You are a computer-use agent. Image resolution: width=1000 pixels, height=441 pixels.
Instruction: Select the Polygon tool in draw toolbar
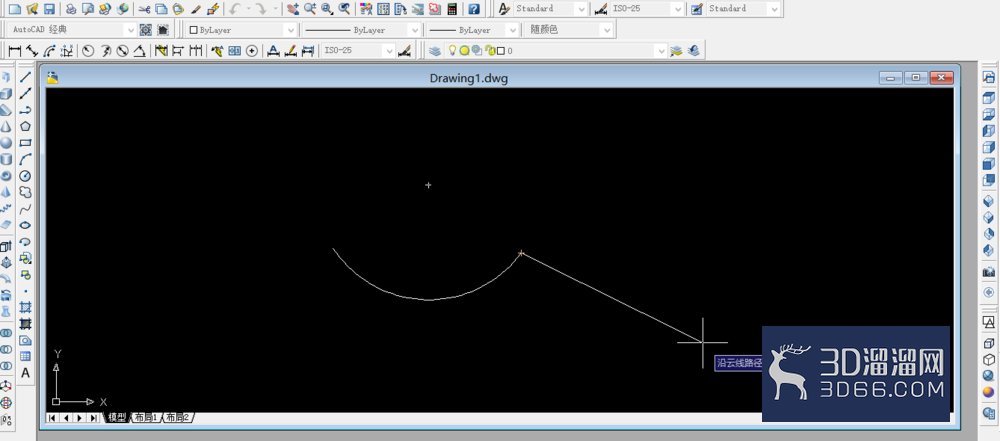(26, 126)
